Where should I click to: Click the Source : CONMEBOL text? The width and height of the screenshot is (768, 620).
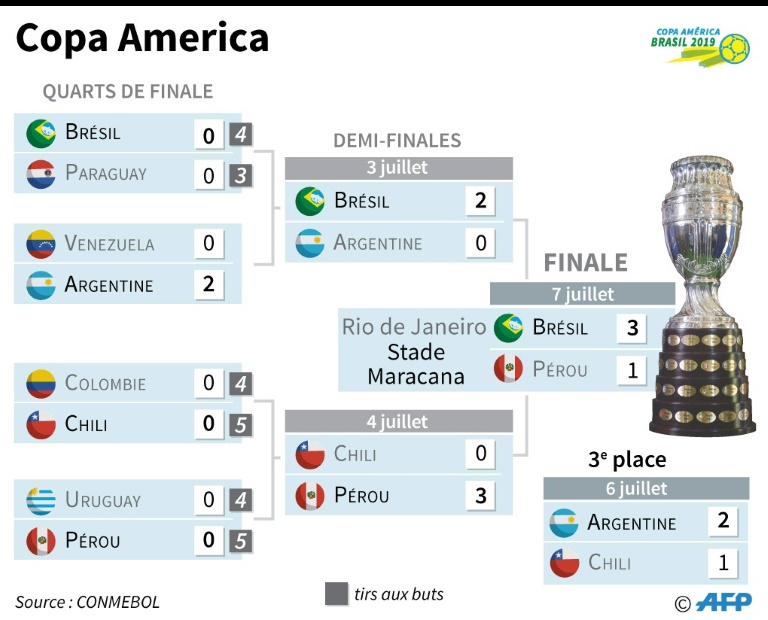pyautogui.click(x=87, y=602)
